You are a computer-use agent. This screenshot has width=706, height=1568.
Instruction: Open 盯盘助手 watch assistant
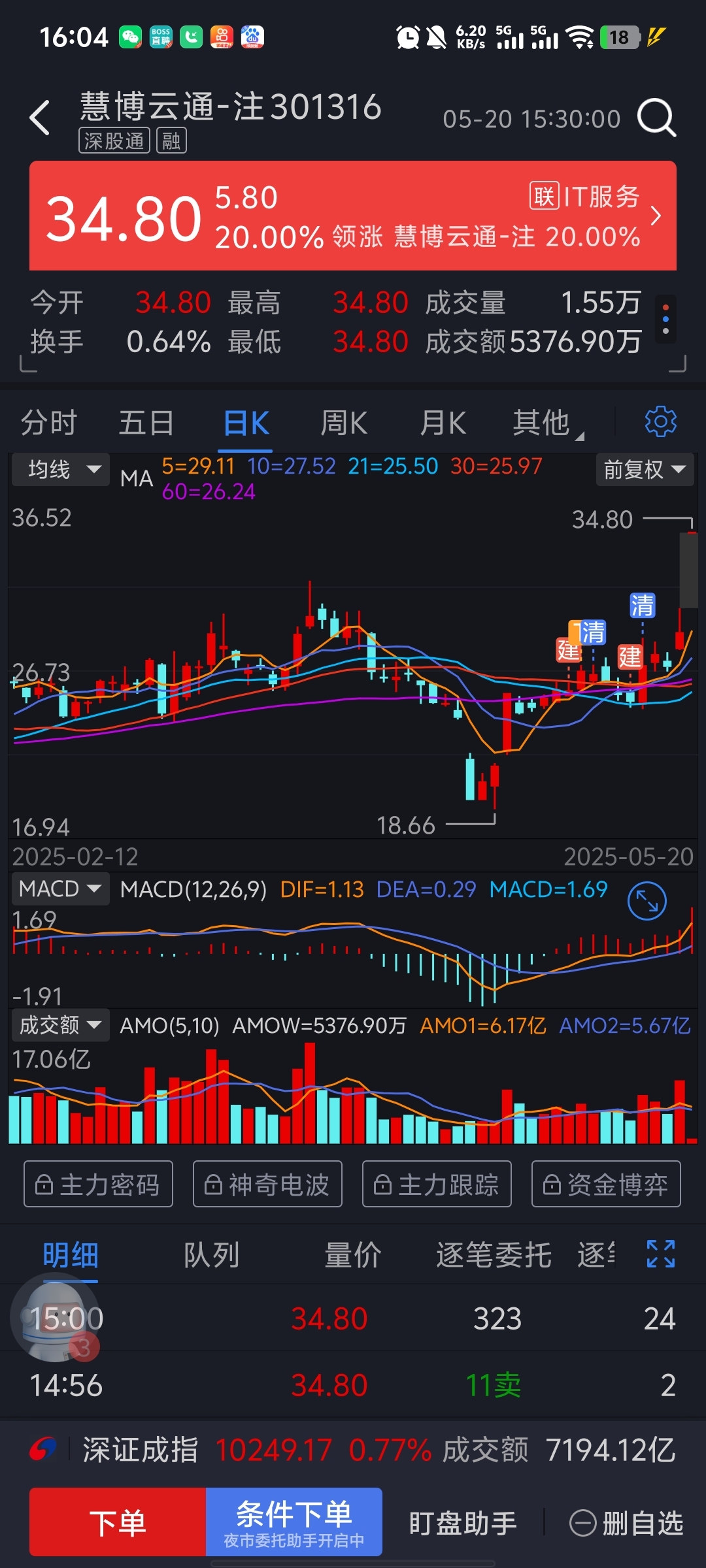[463, 1523]
